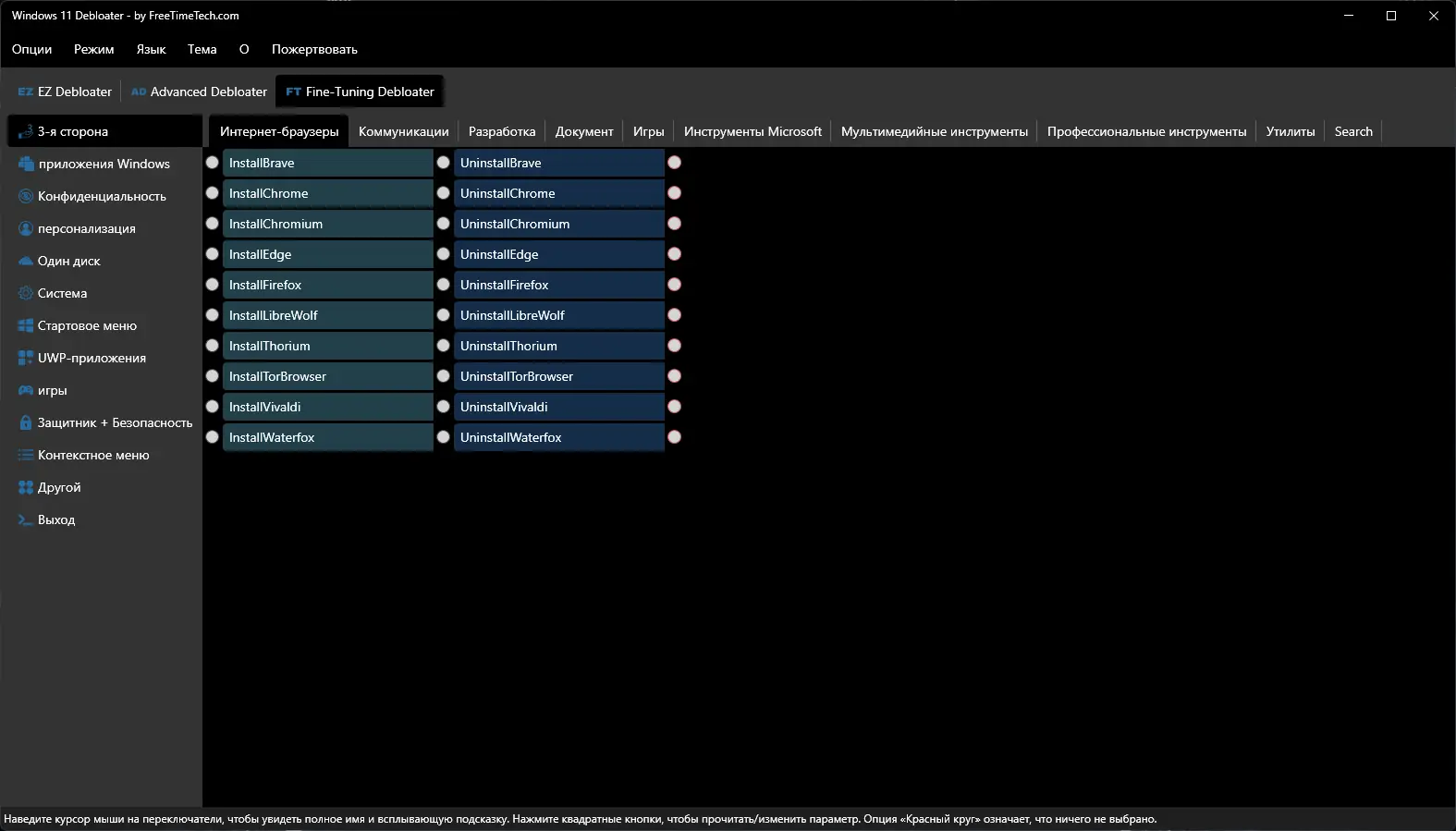Click the UWP-приложения sidebar icon

(x=26, y=358)
